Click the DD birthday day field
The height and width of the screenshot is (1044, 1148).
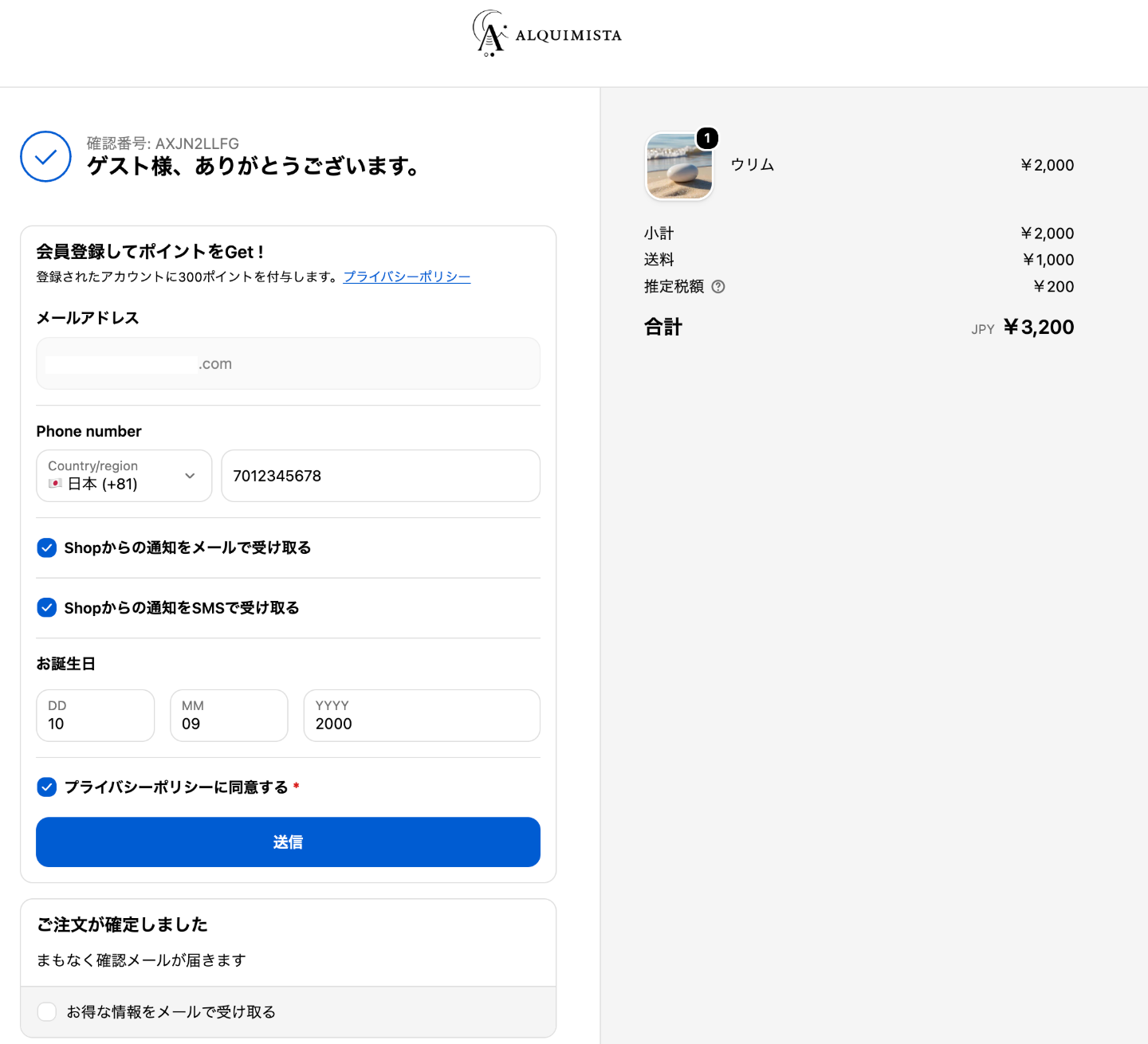pyautogui.click(x=96, y=716)
